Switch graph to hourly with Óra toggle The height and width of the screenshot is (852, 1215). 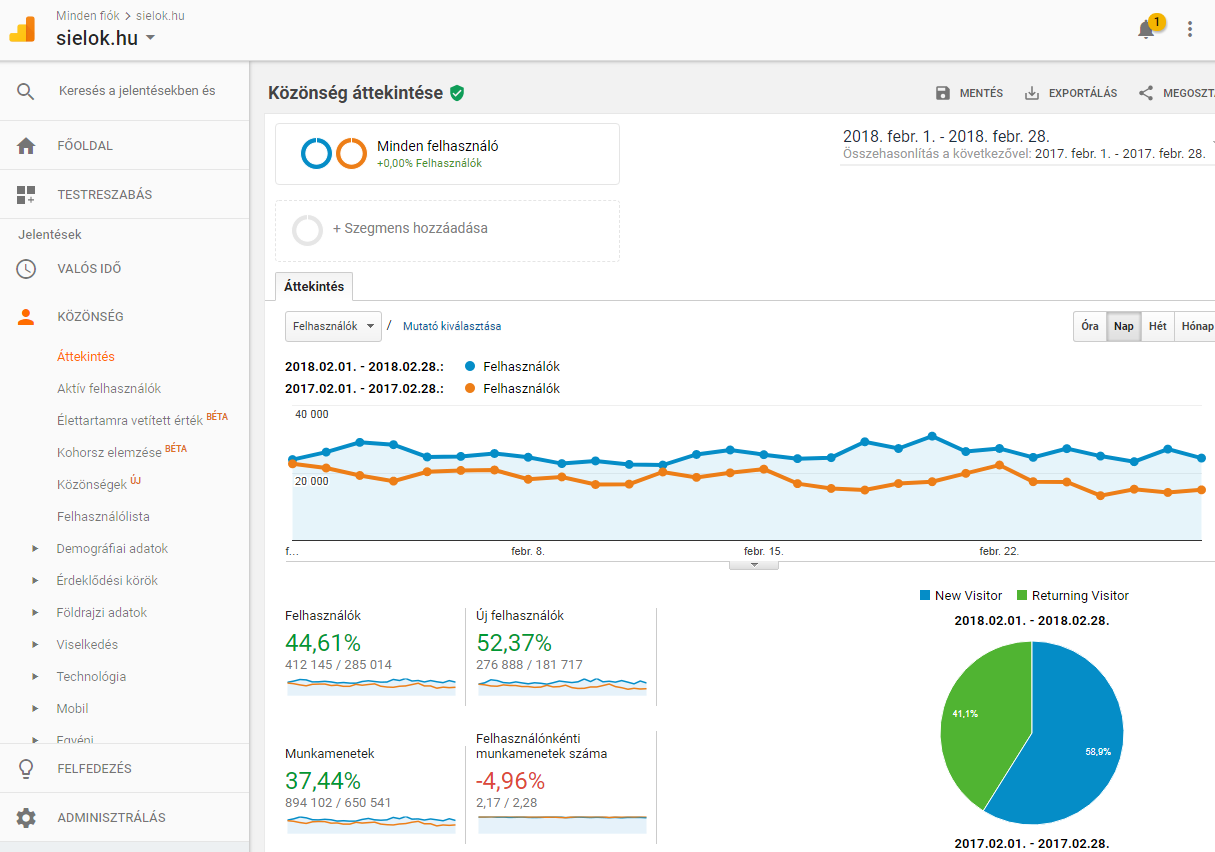pos(1089,326)
